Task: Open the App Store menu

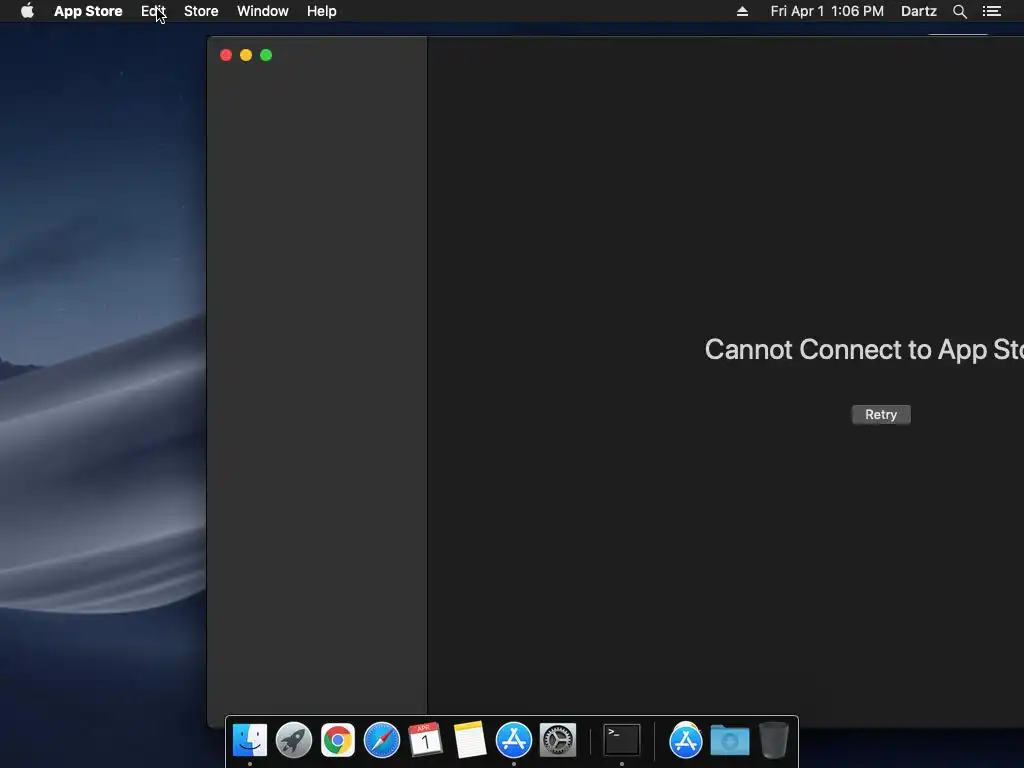Action: coord(88,11)
